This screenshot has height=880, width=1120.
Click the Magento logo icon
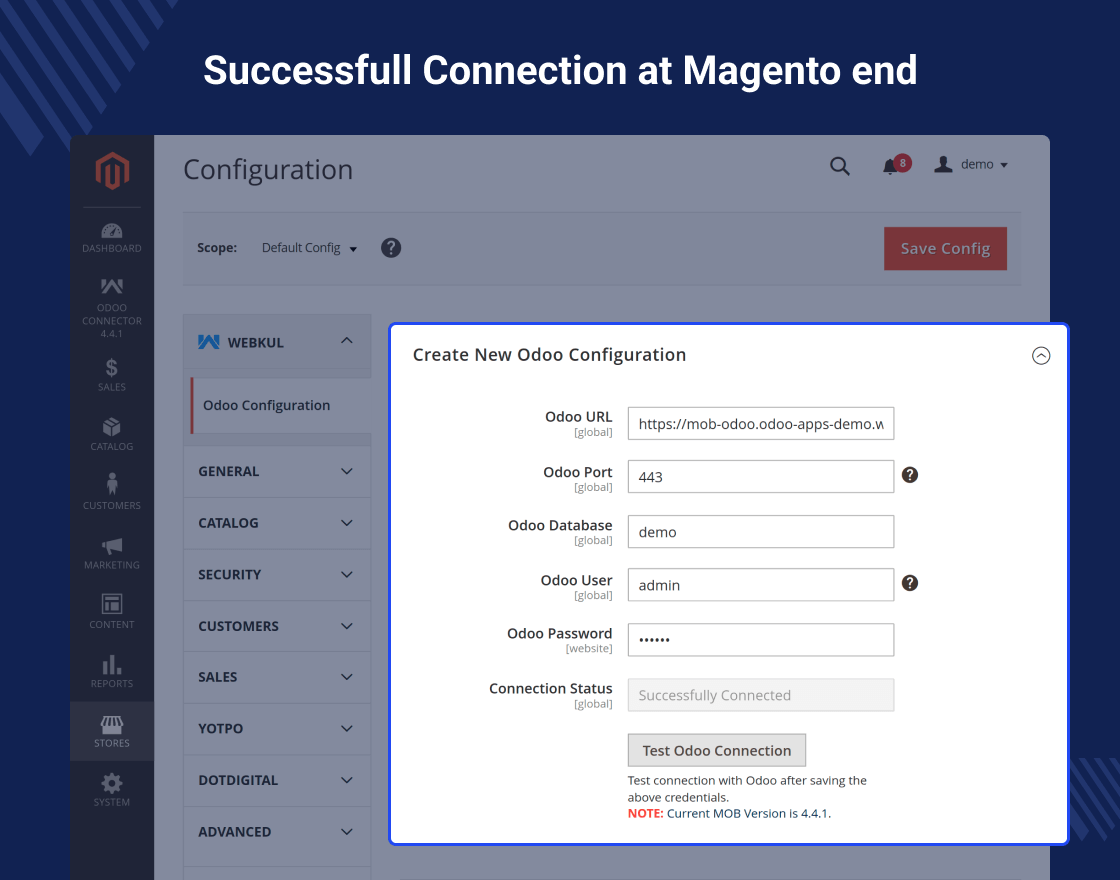coord(112,171)
